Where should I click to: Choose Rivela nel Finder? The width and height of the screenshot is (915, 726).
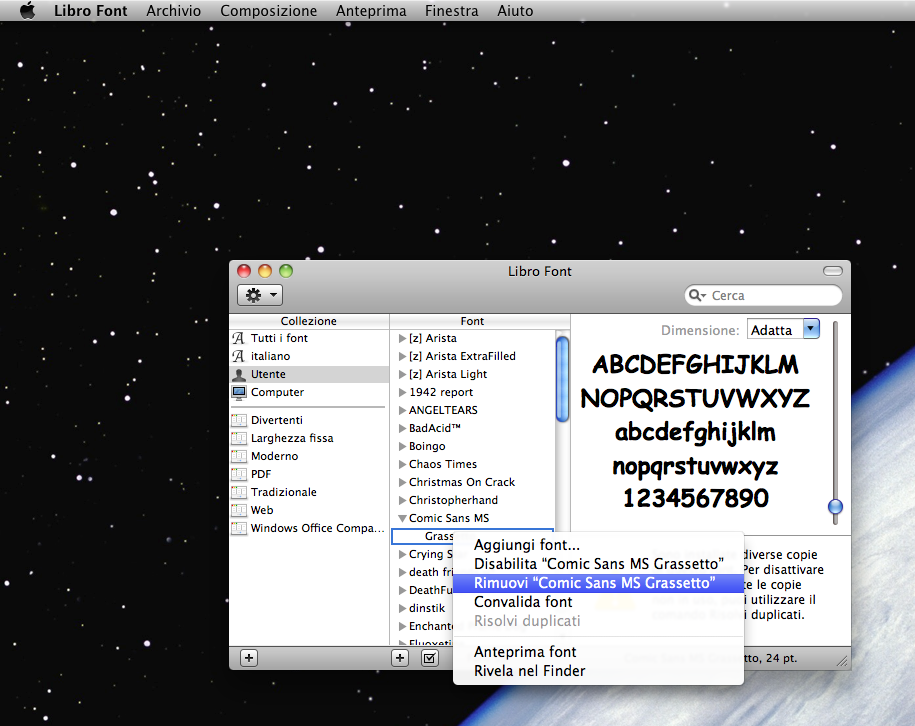pos(598,671)
